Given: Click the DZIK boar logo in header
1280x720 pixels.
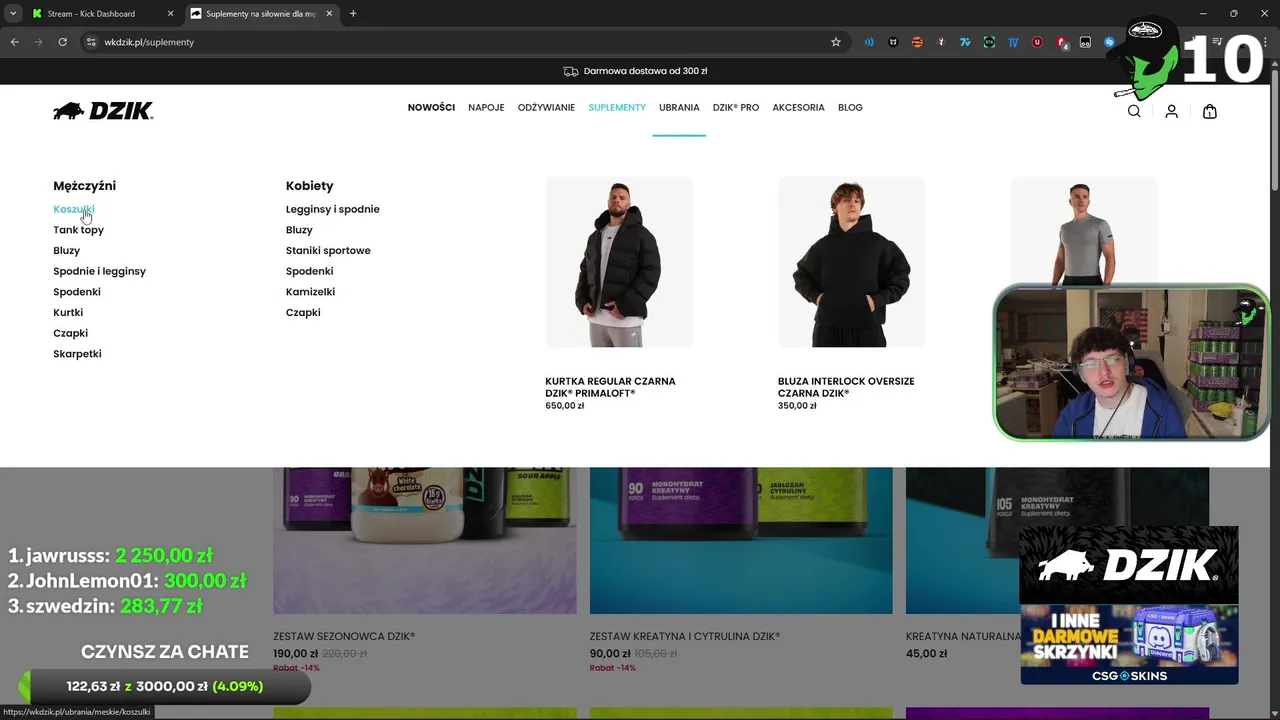Looking at the screenshot, I should 103,110.
